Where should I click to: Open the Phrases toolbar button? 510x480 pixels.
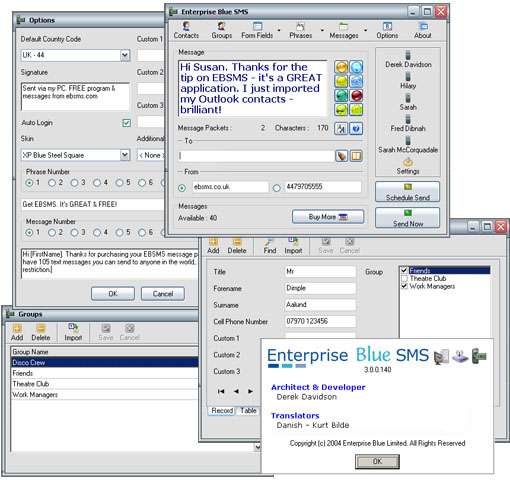[300, 30]
